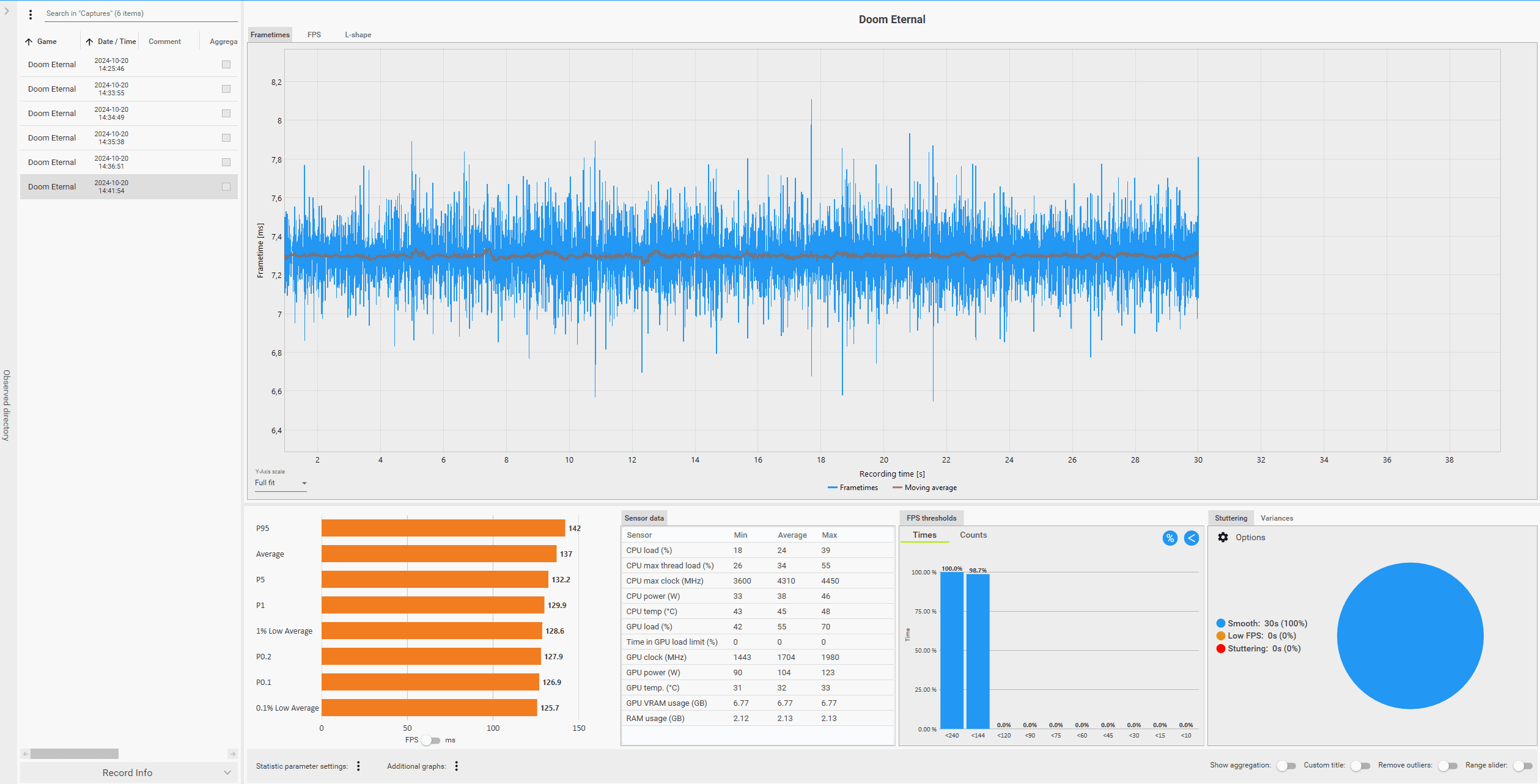Click the captures search field
Screen dimensions: 1540x784
click(141, 13)
